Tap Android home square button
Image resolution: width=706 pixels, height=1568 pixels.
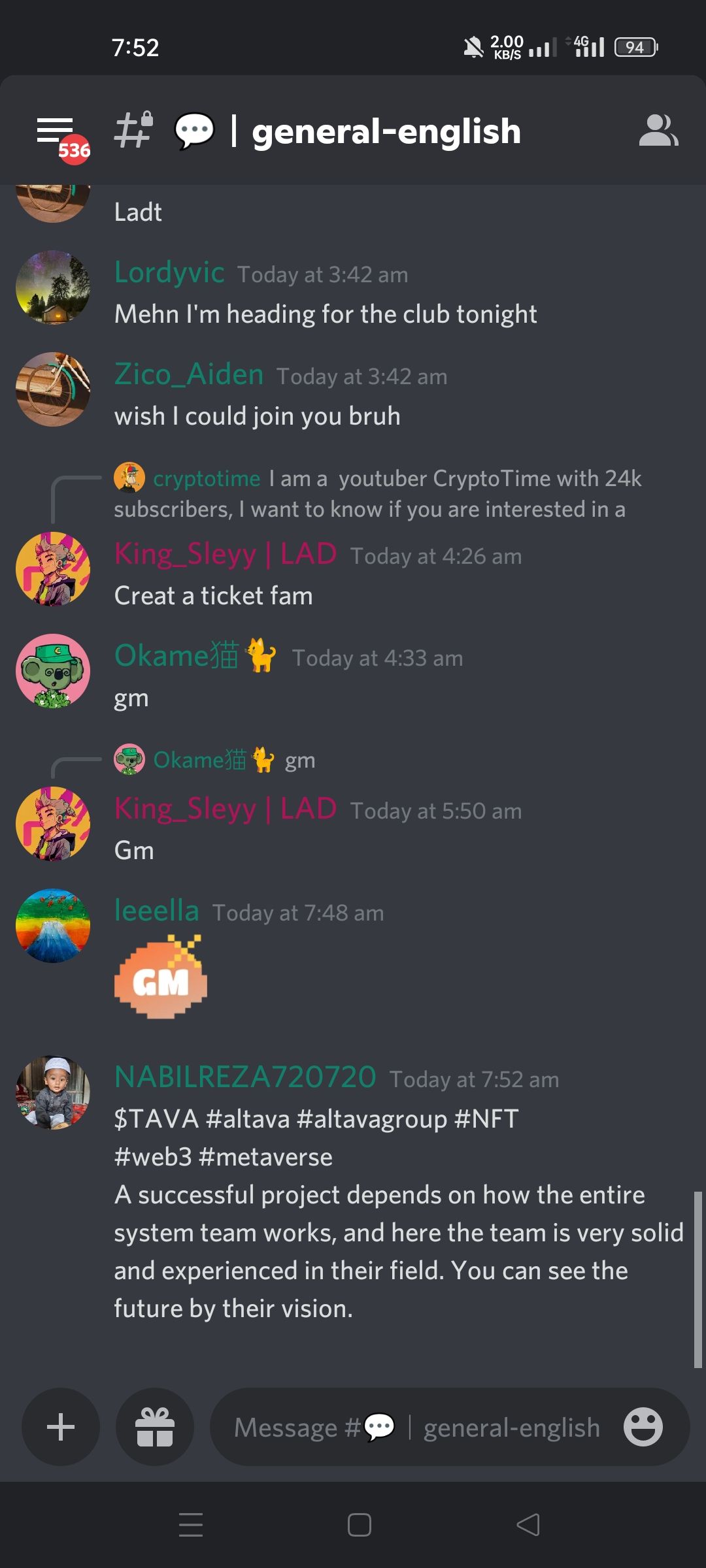click(360, 1525)
